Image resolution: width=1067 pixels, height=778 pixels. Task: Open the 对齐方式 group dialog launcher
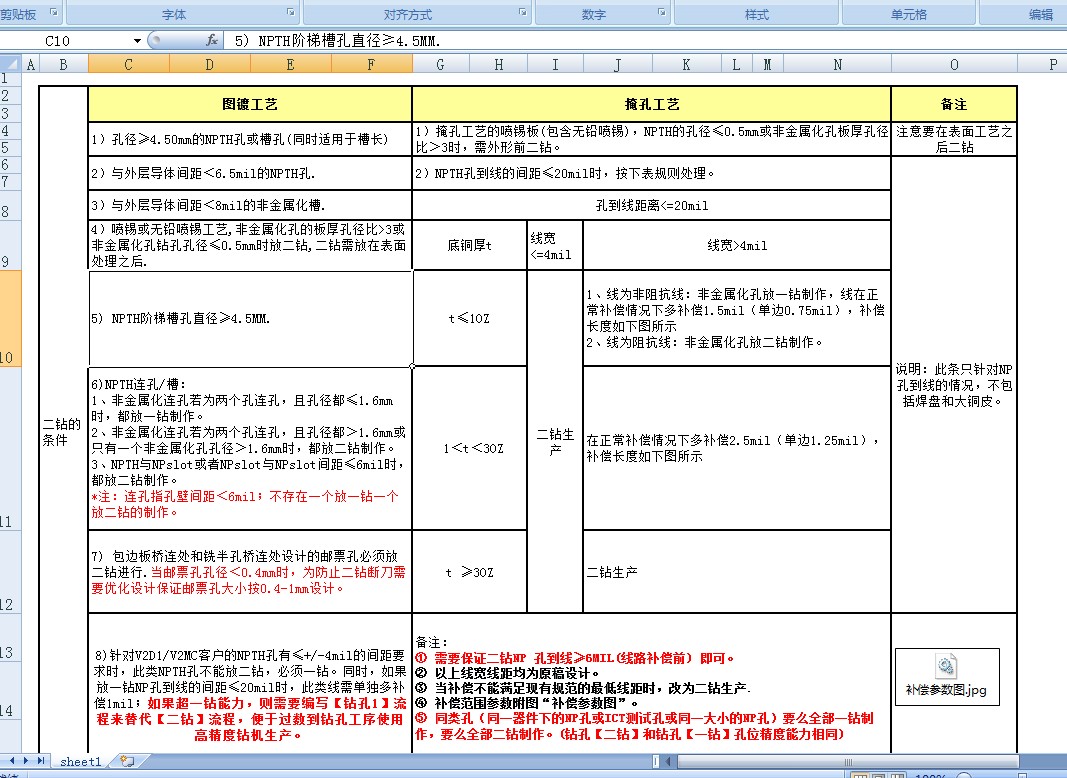point(523,12)
